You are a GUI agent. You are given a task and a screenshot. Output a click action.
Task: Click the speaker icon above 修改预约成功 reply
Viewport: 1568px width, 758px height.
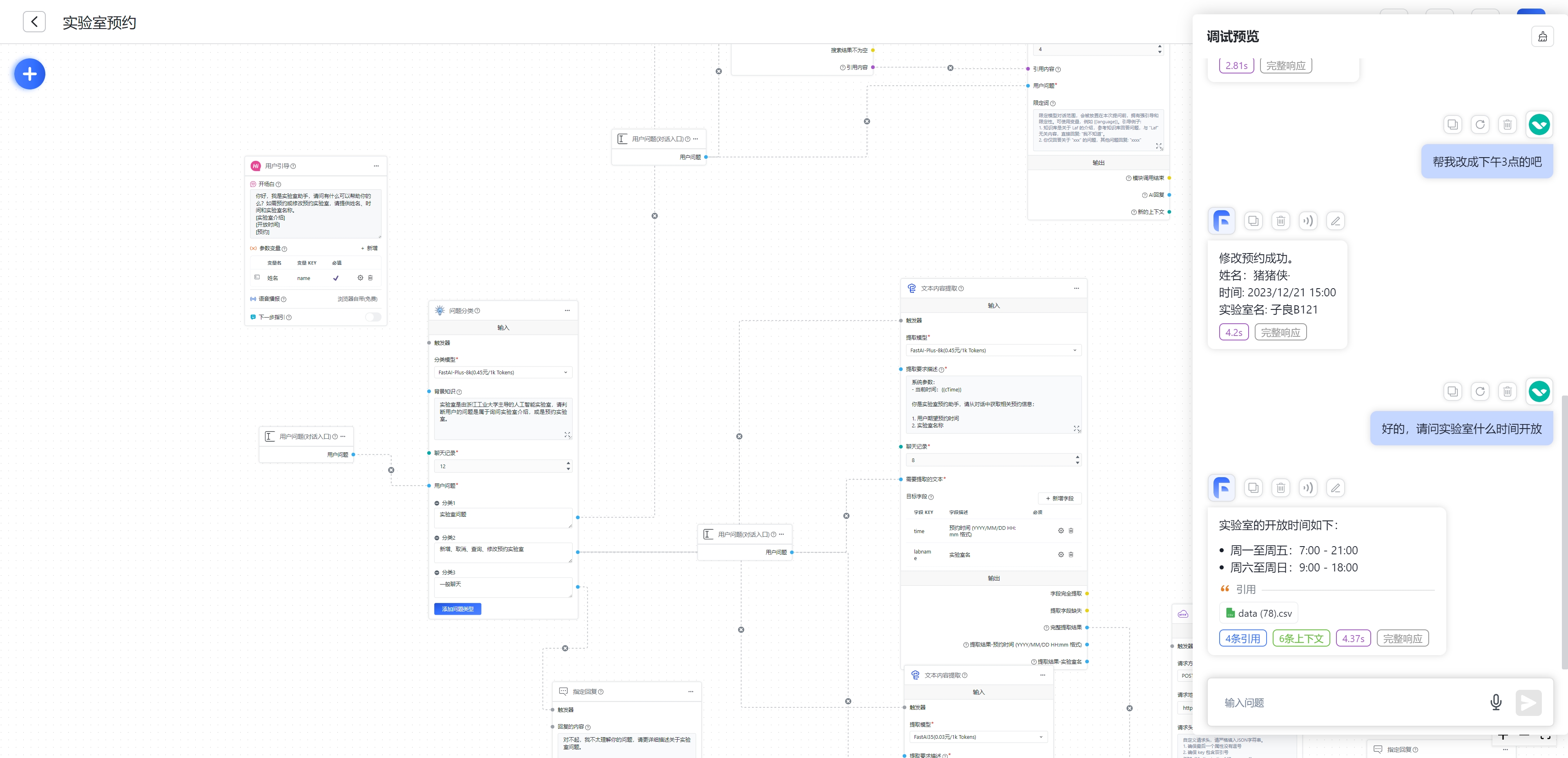tap(1307, 221)
